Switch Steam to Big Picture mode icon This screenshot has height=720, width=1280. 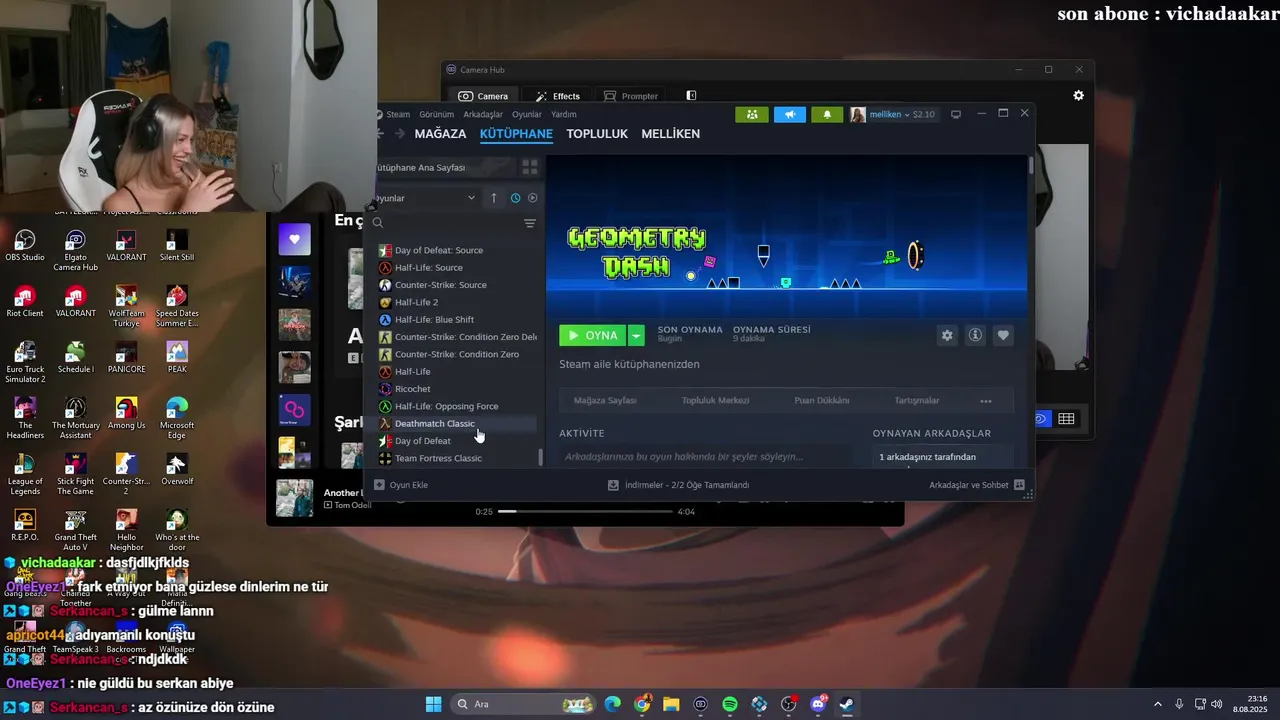pyautogui.click(x=956, y=114)
